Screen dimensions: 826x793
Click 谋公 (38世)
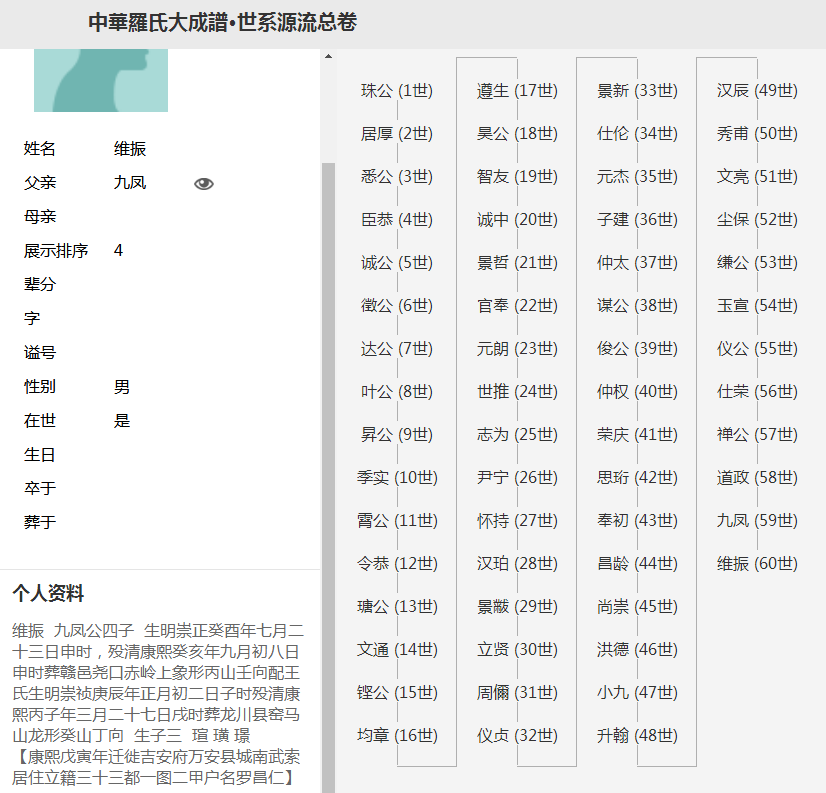point(637,306)
